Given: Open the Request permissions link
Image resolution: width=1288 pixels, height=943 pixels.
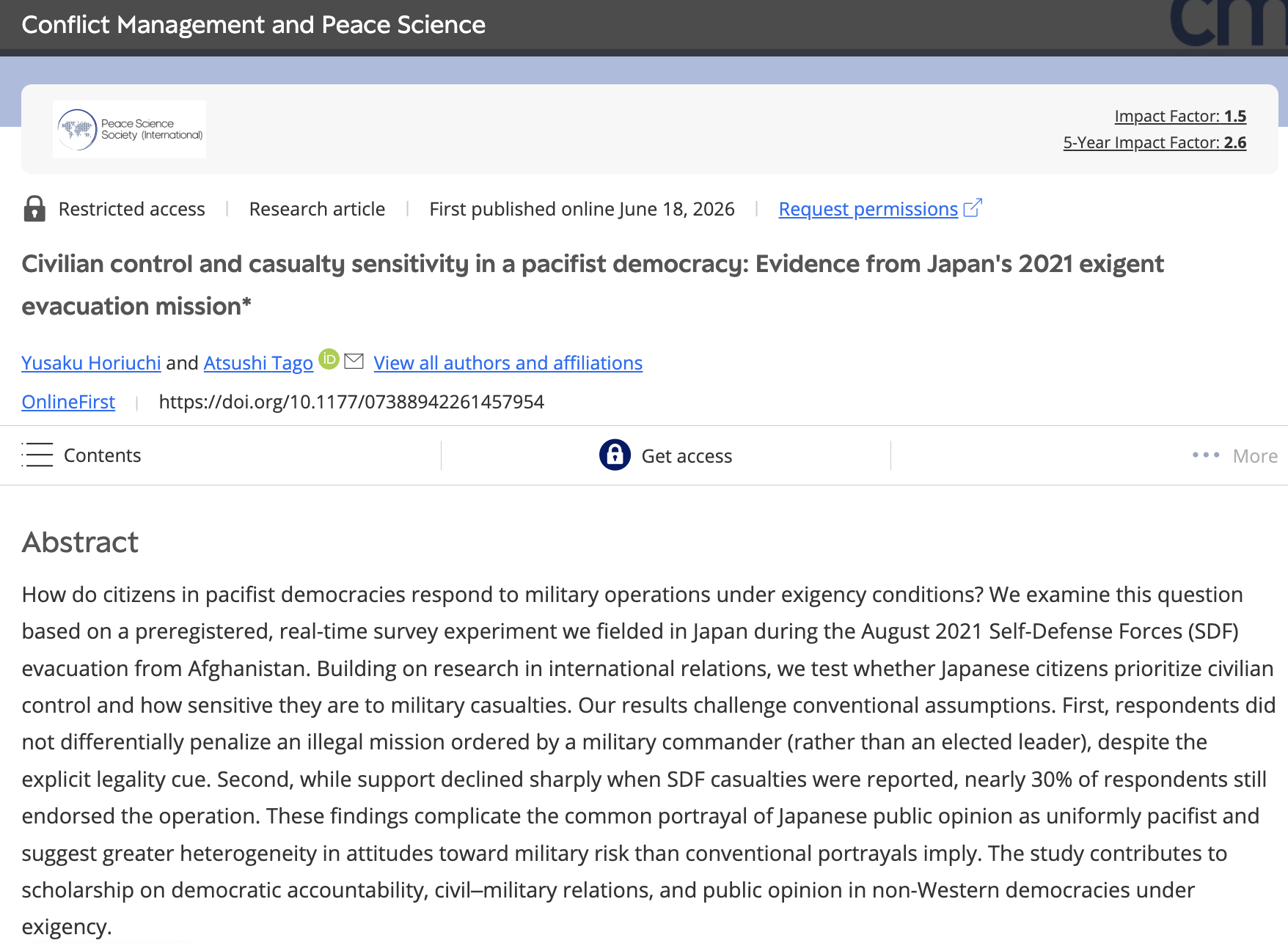Looking at the screenshot, I should coord(868,209).
